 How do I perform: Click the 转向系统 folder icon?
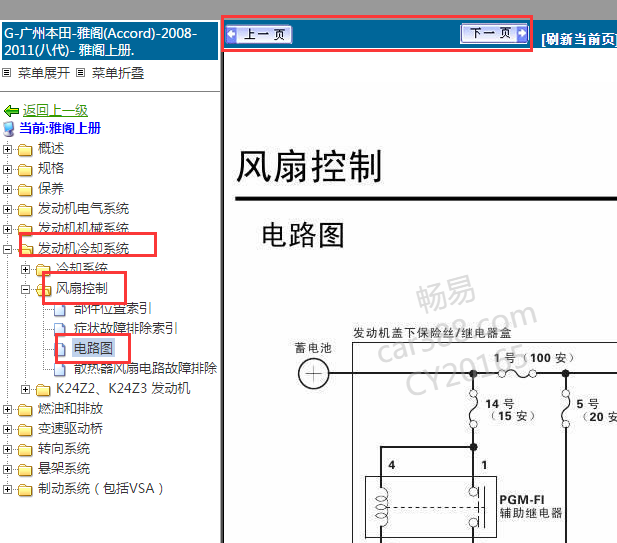25,450
